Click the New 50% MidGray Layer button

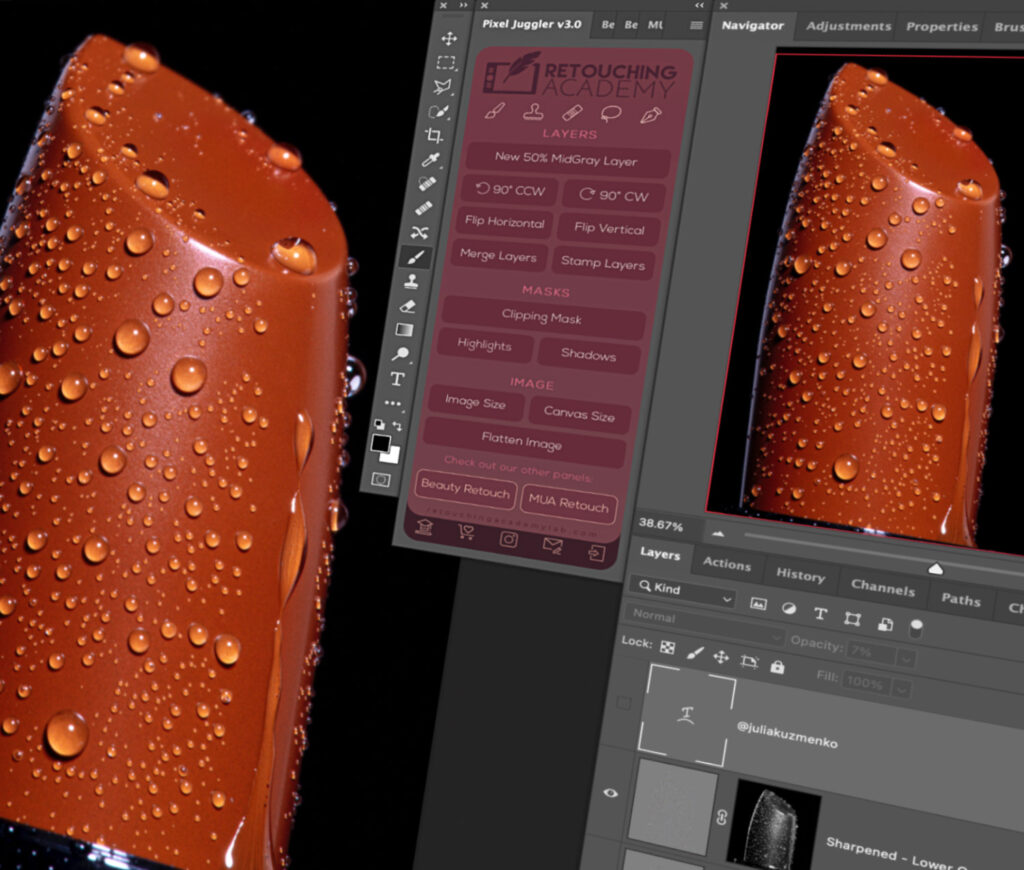(566, 159)
